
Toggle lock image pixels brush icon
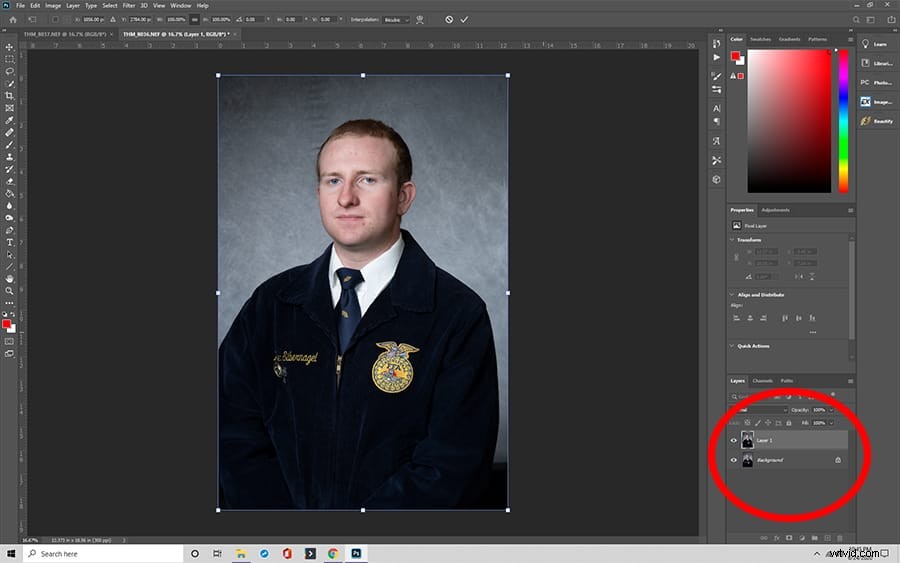coord(758,423)
